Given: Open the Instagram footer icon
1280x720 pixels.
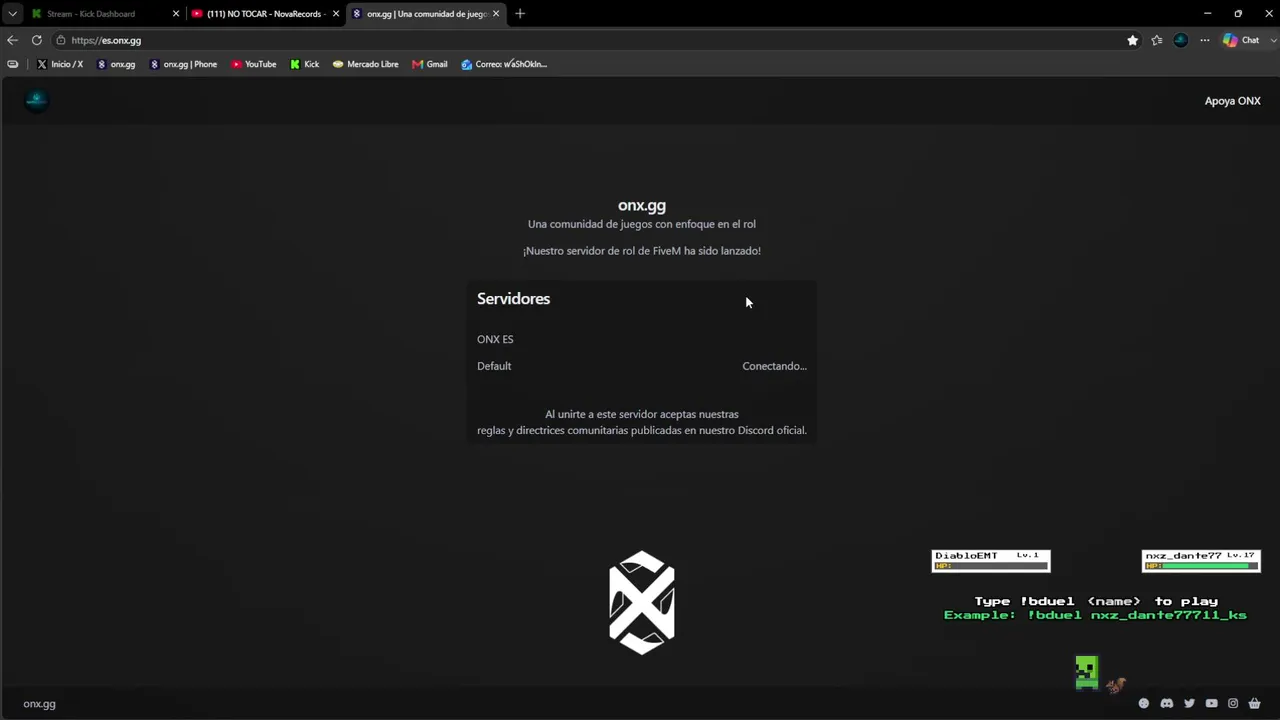Looking at the screenshot, I should point(1233,704).
